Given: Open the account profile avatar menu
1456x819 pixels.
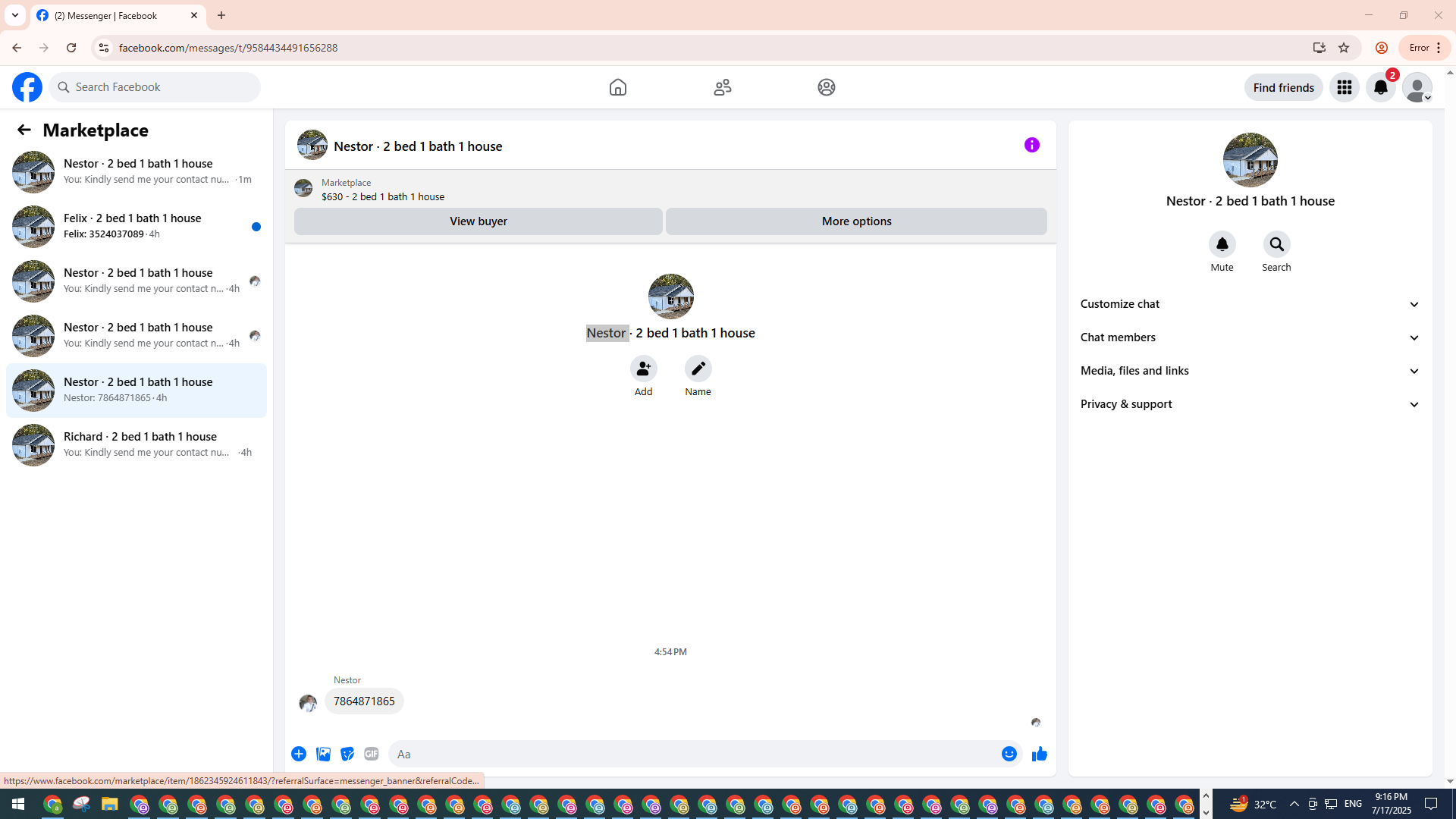Looking at the screenshot, I should coord(1417,87).
